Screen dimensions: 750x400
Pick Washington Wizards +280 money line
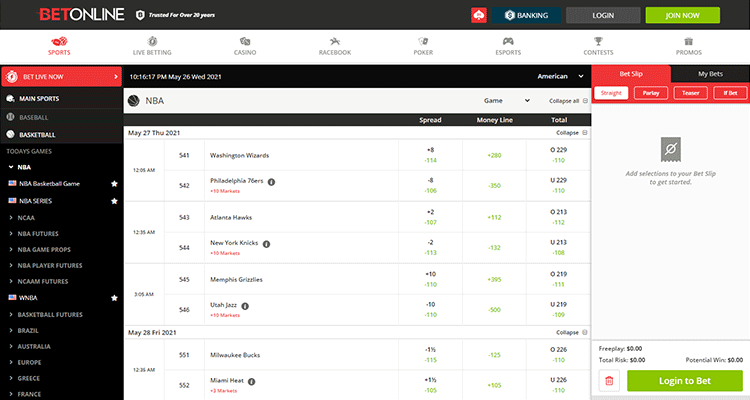point(494,155)
